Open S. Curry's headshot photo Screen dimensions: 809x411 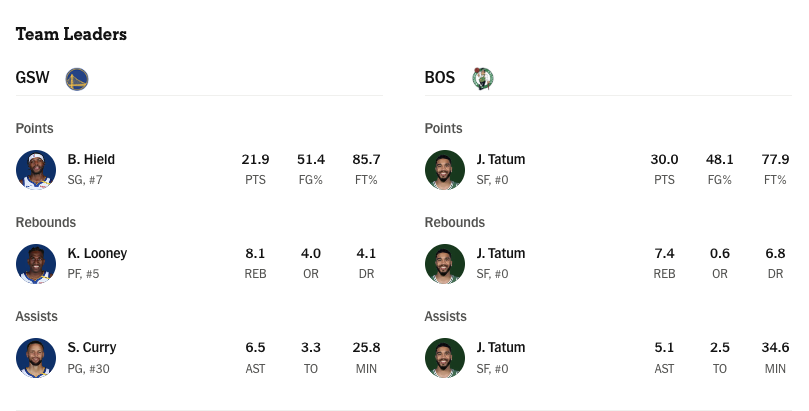(x=36, y=358)
